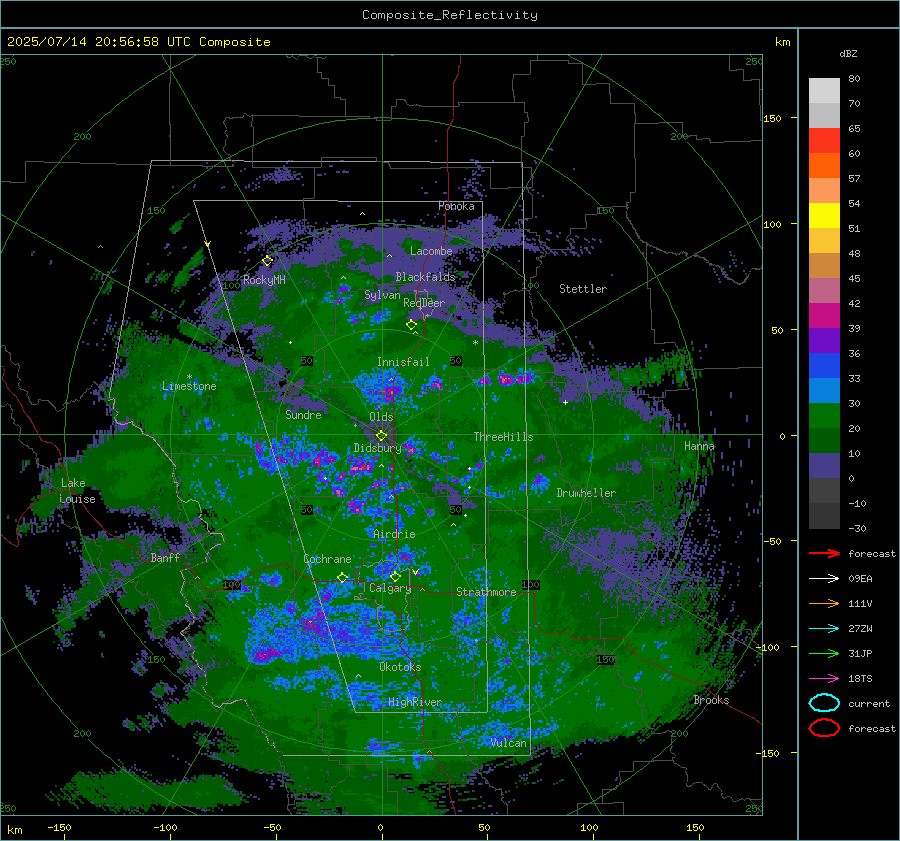This screenshot has width=900, height=841.
Task: Click the yellow arrow marker east of Calgary
Action: coord(416,572)
